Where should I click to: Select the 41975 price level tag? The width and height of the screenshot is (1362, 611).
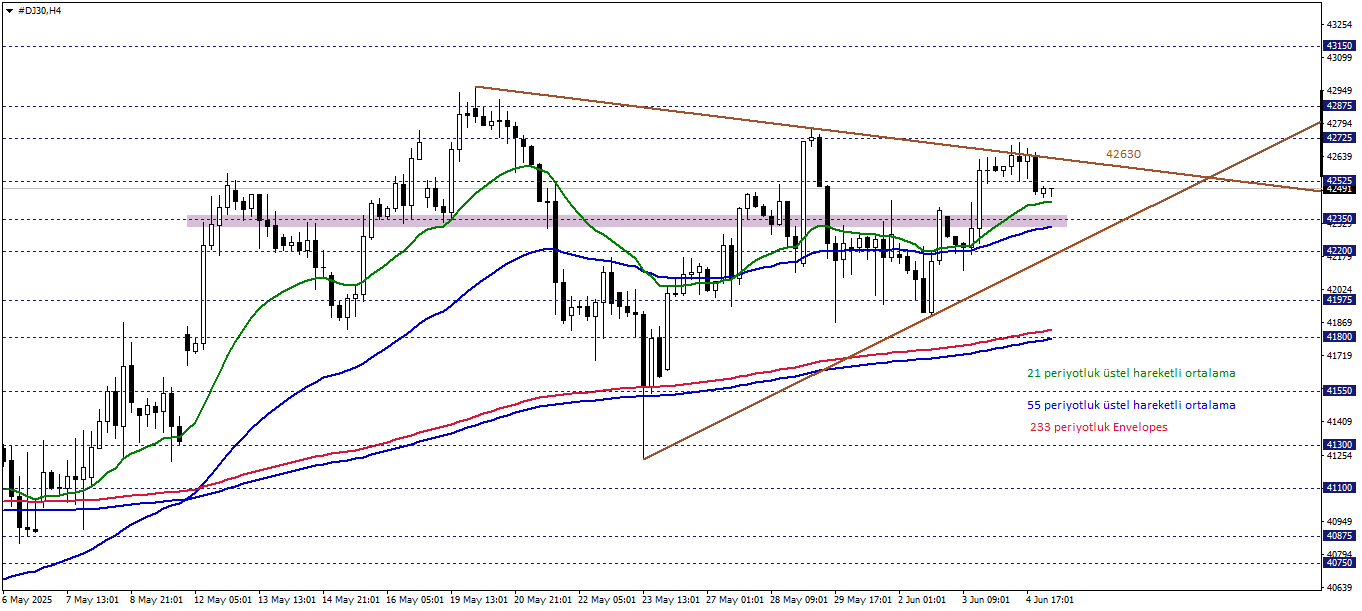1339,299
